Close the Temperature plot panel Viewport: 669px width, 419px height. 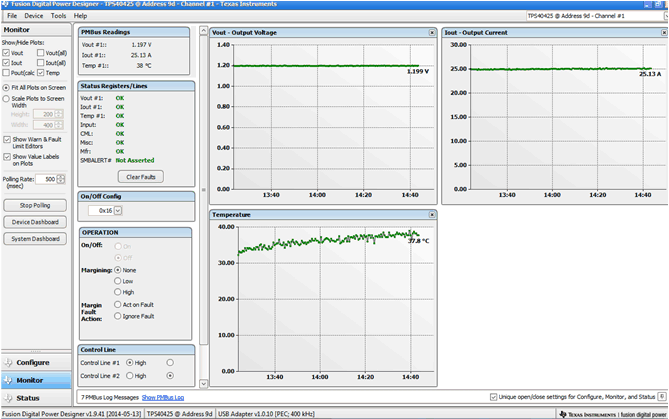[432, 215]
